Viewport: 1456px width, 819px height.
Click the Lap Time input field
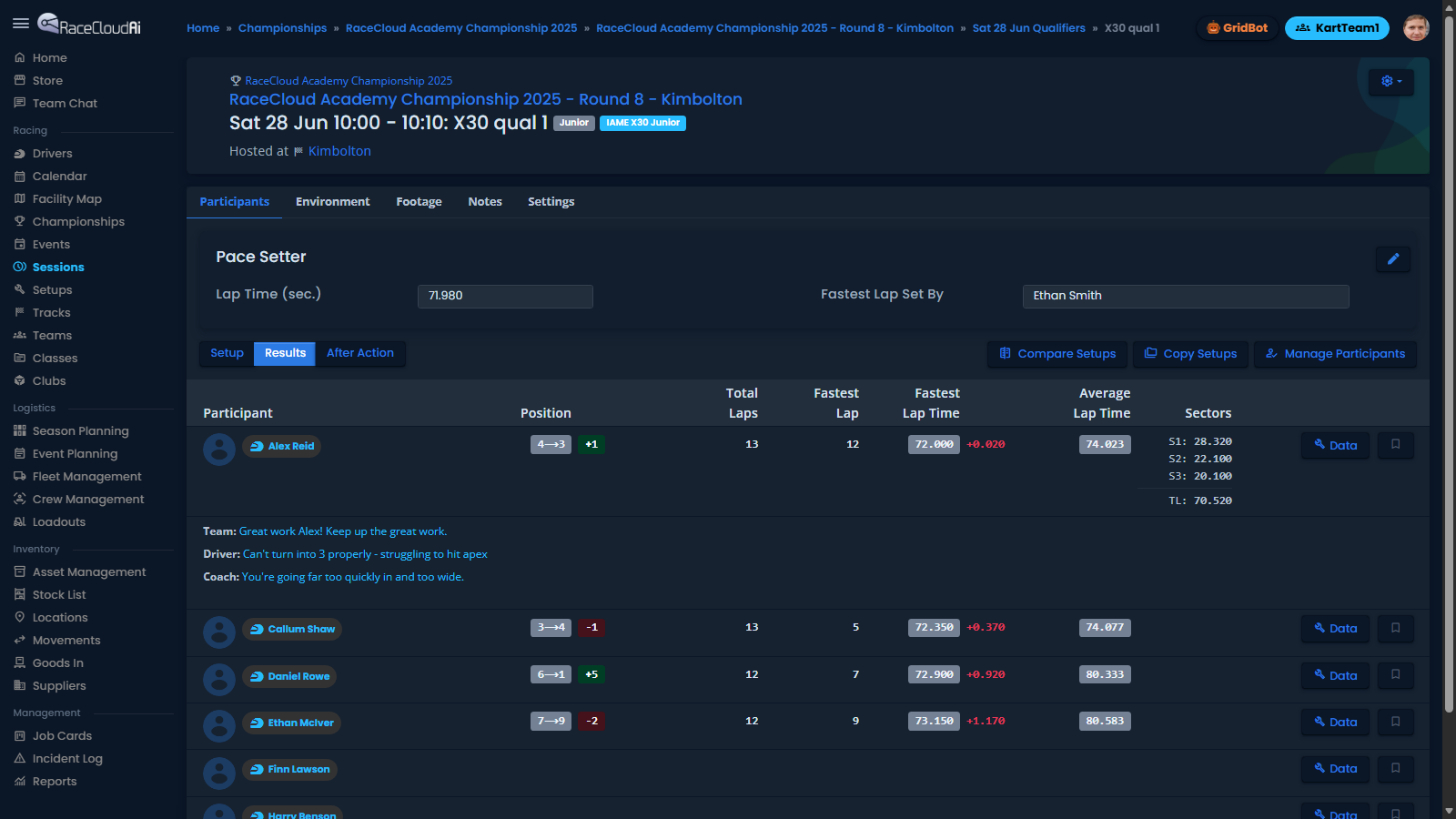pos(505,296)
